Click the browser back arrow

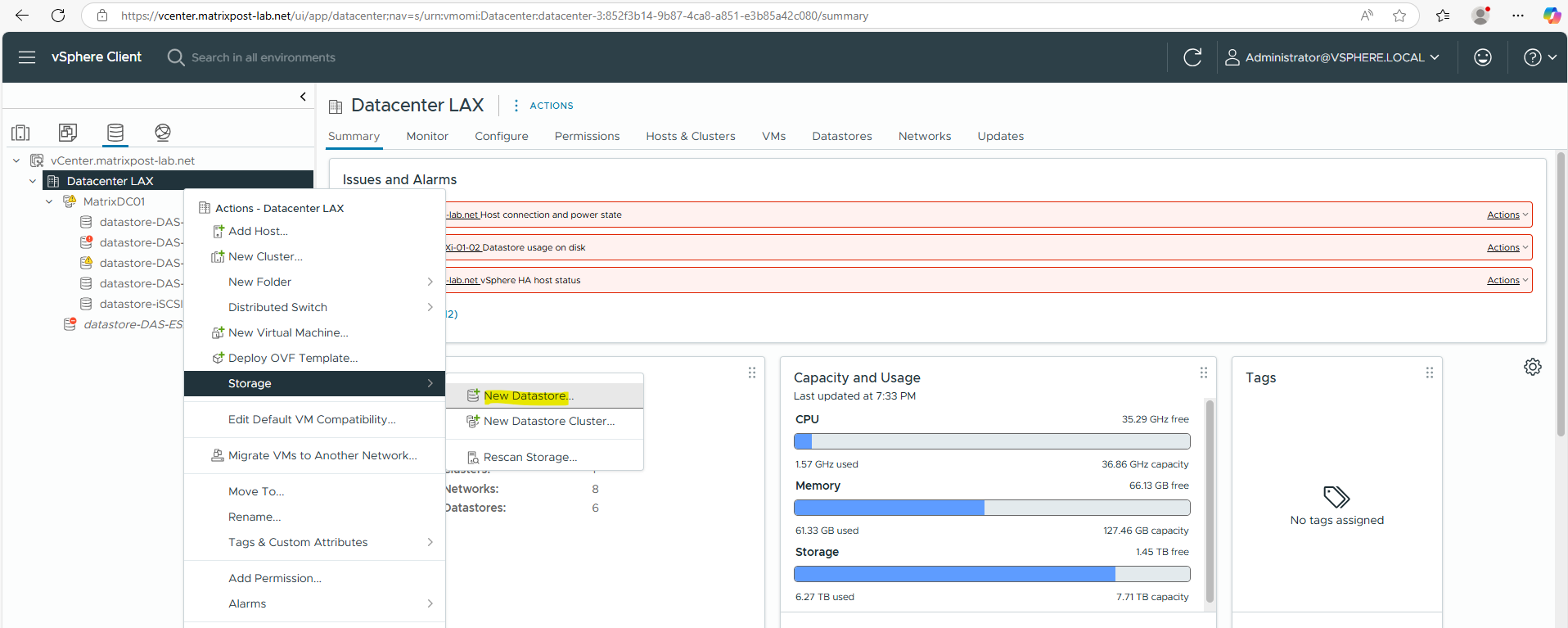(22, 16)
